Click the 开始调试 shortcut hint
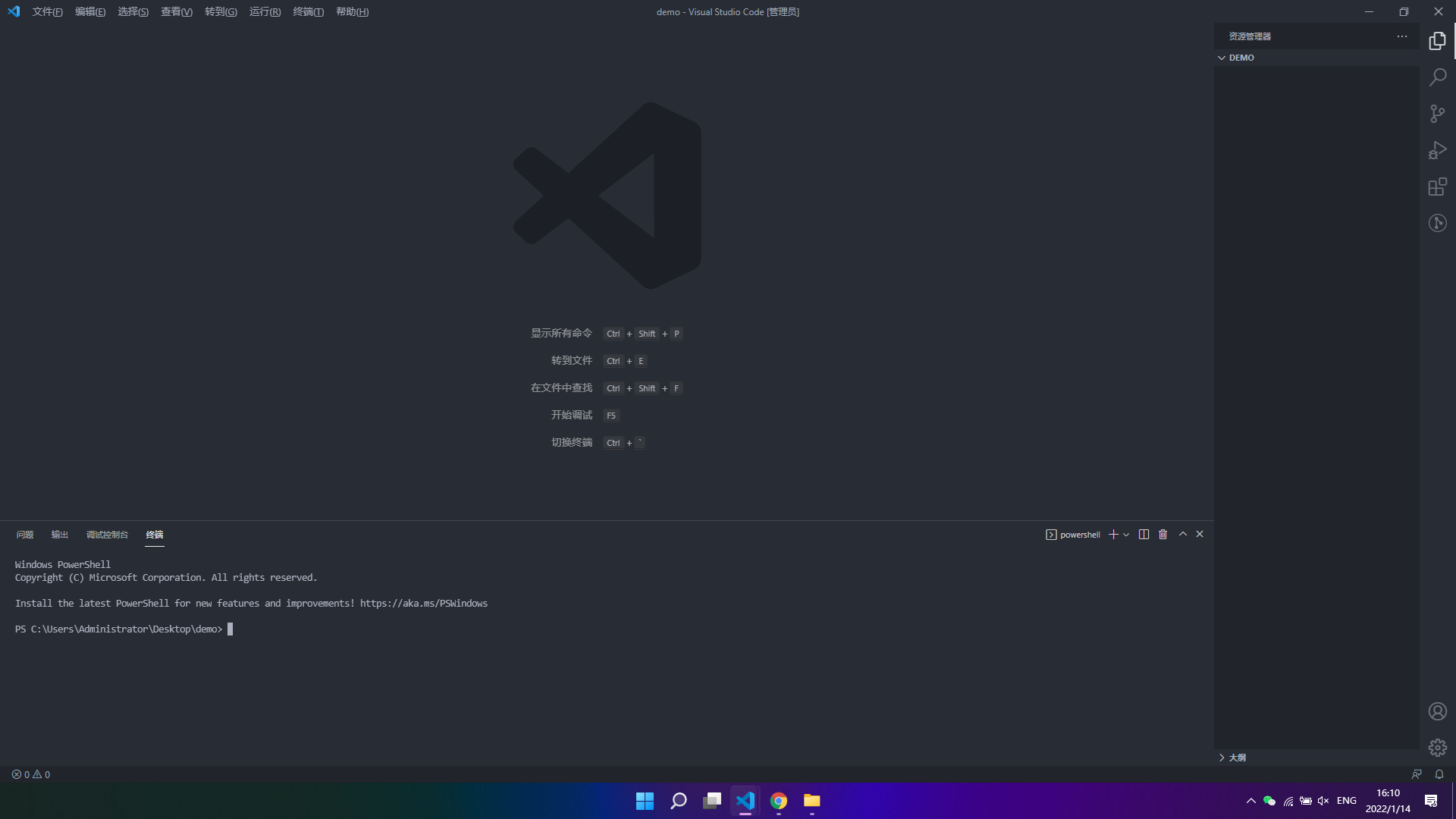The height and width of the screenshot is (819, 1456). point(572,416)
